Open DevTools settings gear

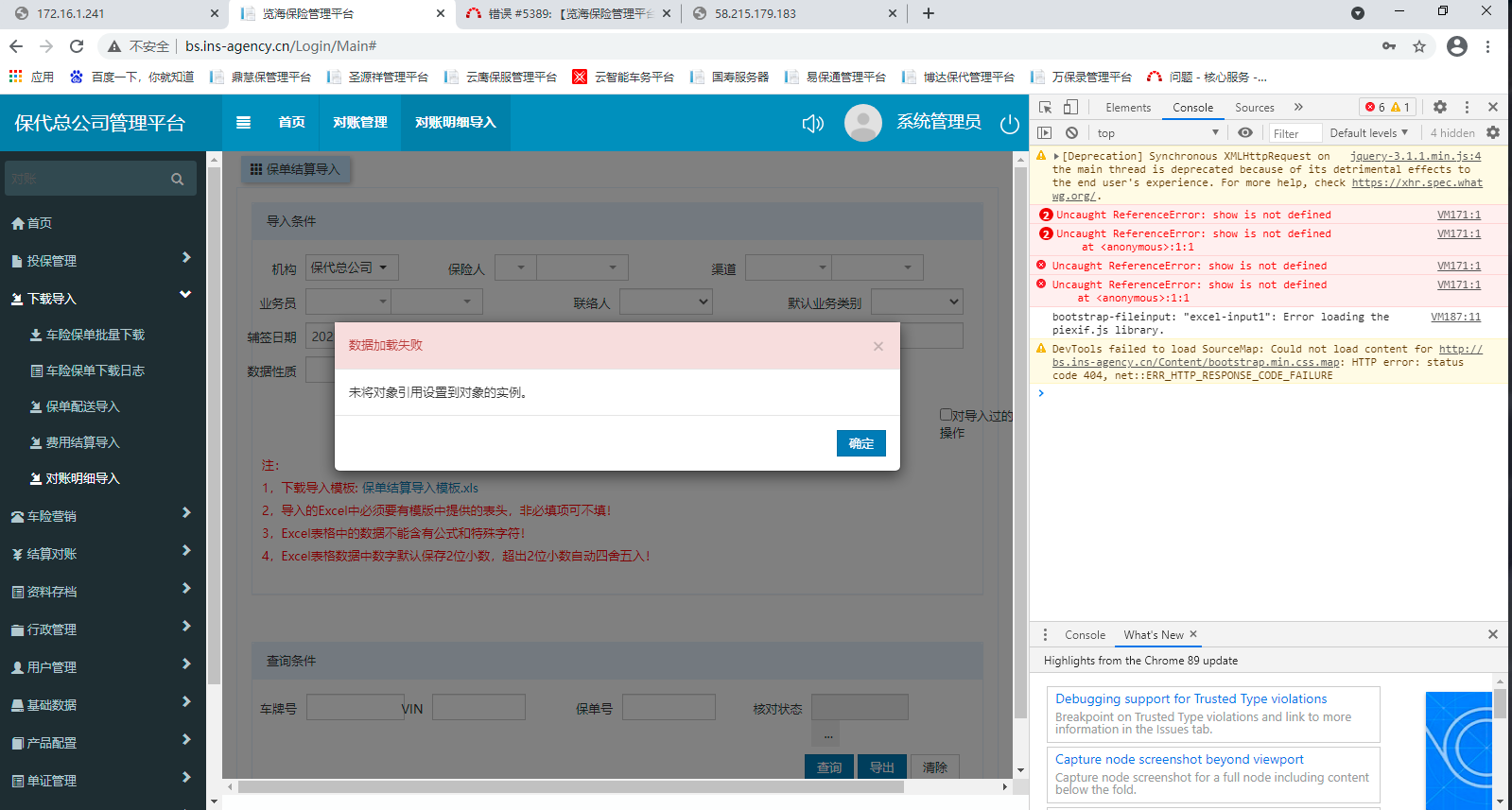coord(1440,107)
